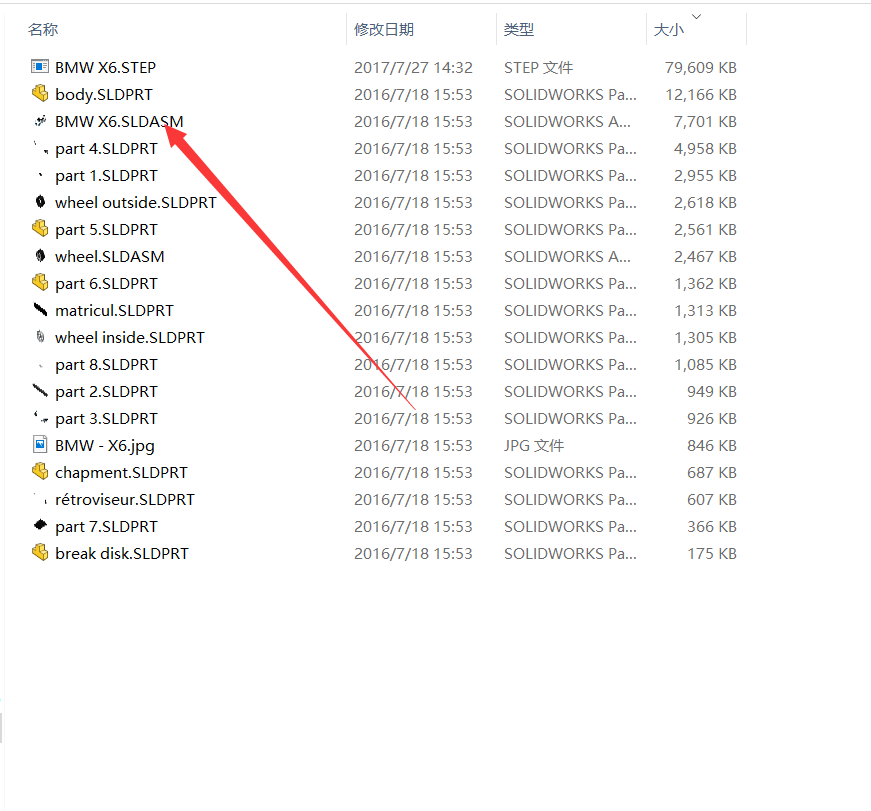Click the type cell STEP 文件
This screenshot has width=871, height=811.
click(538, 68)
